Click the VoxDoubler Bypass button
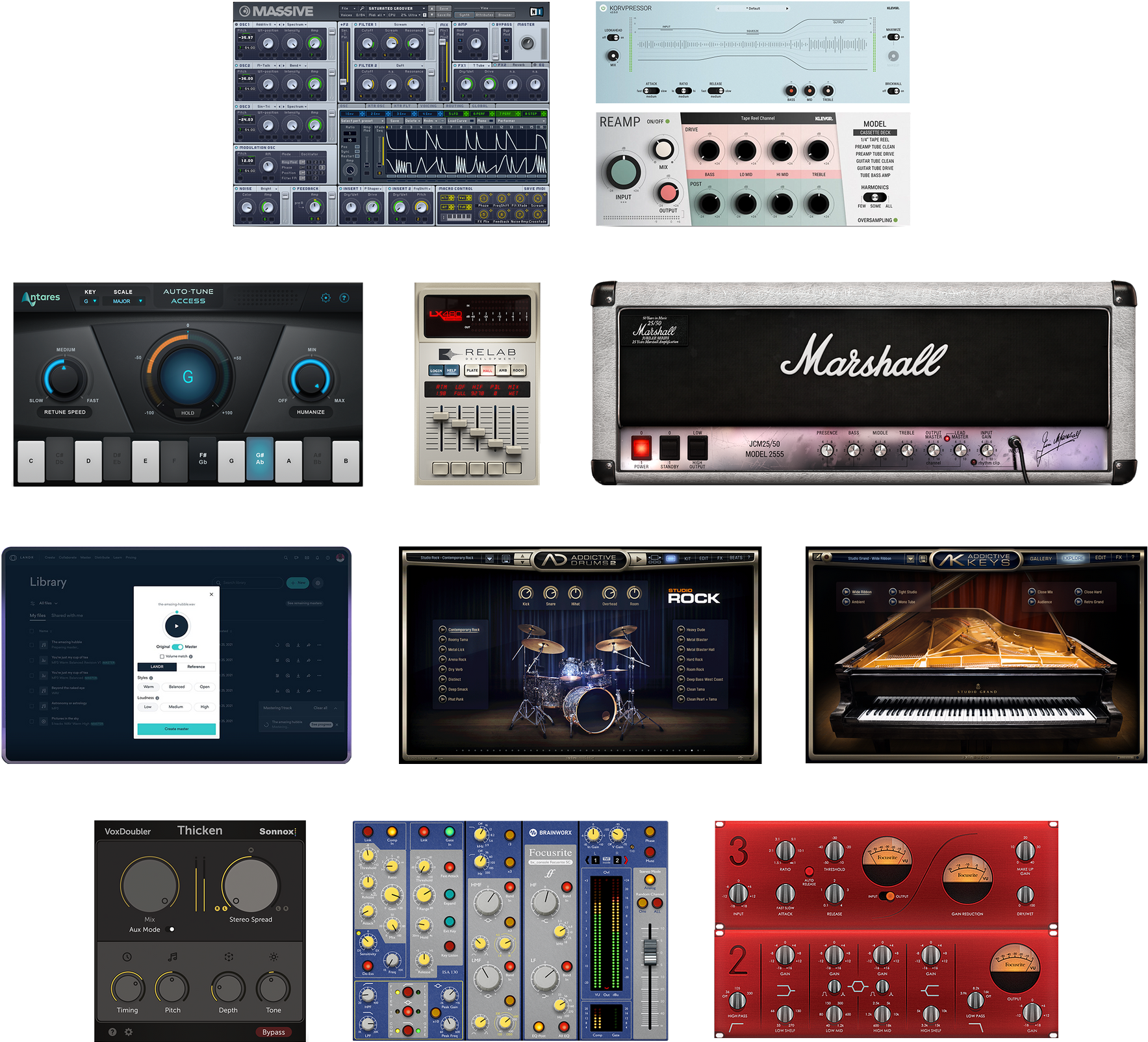Viewport: 1148px width, 1042px height. click(274, 1032)
